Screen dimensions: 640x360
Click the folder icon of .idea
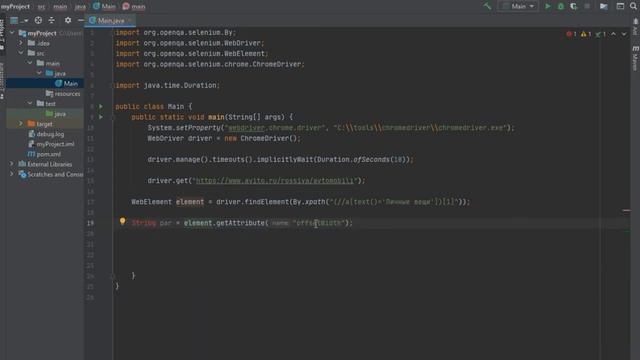(x=31, y=43)
